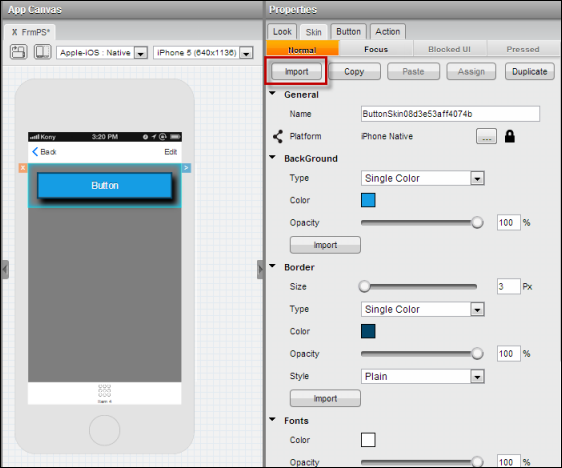The height and width of the screenshot is (468, 562).
Task: Close the FrmPS tab with the X
Action: click(14, 32)
